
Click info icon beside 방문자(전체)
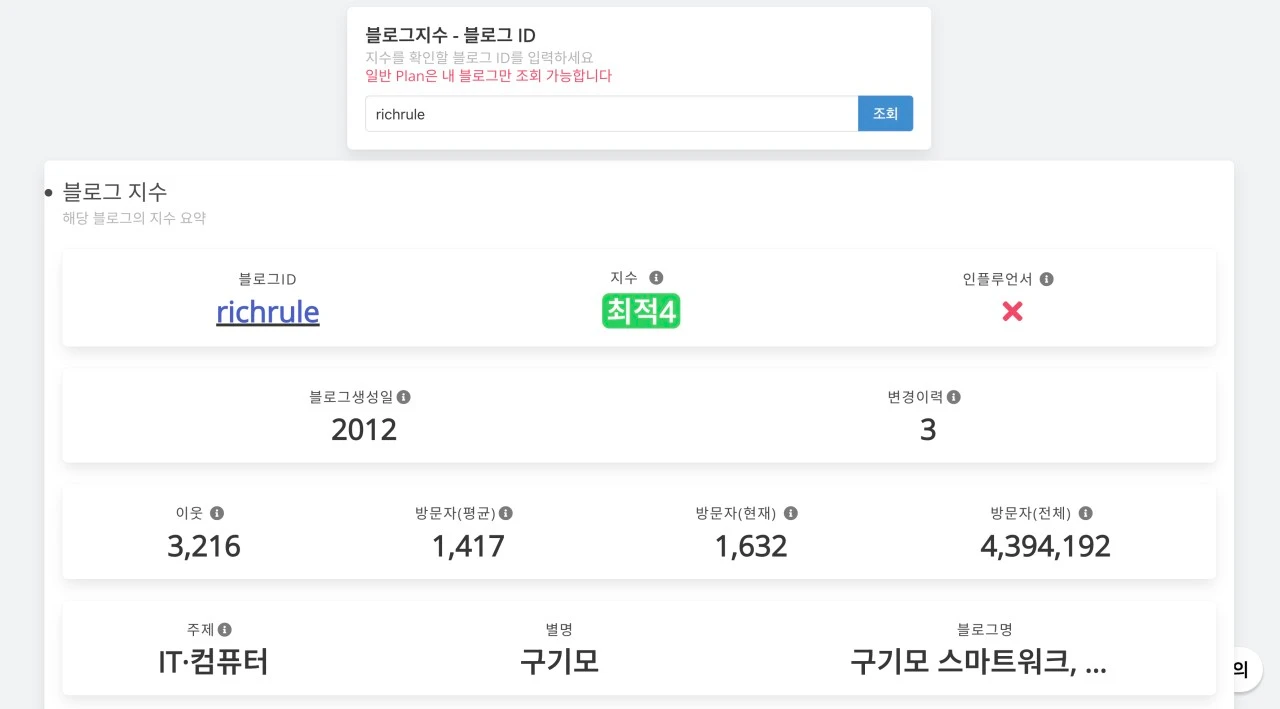1086,513
